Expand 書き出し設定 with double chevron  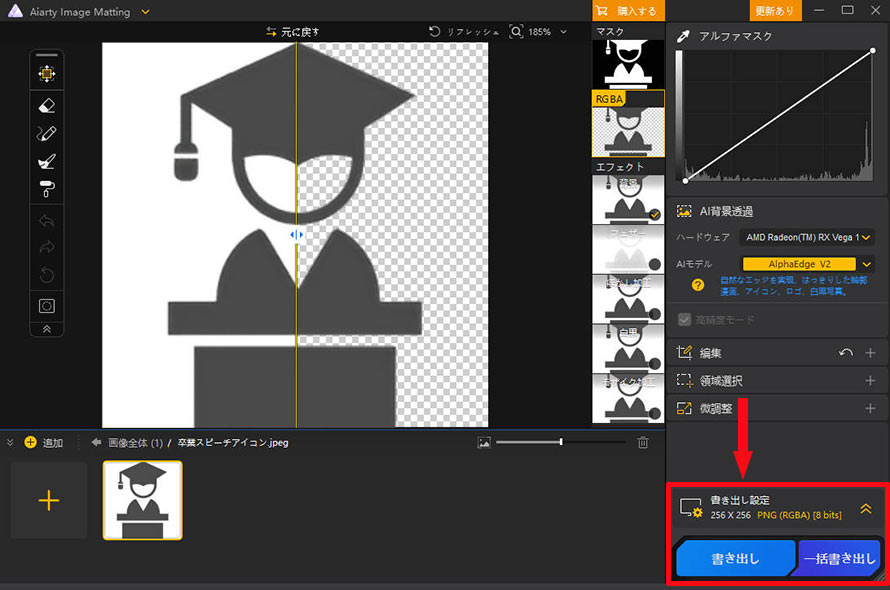[x=866, y=508]
